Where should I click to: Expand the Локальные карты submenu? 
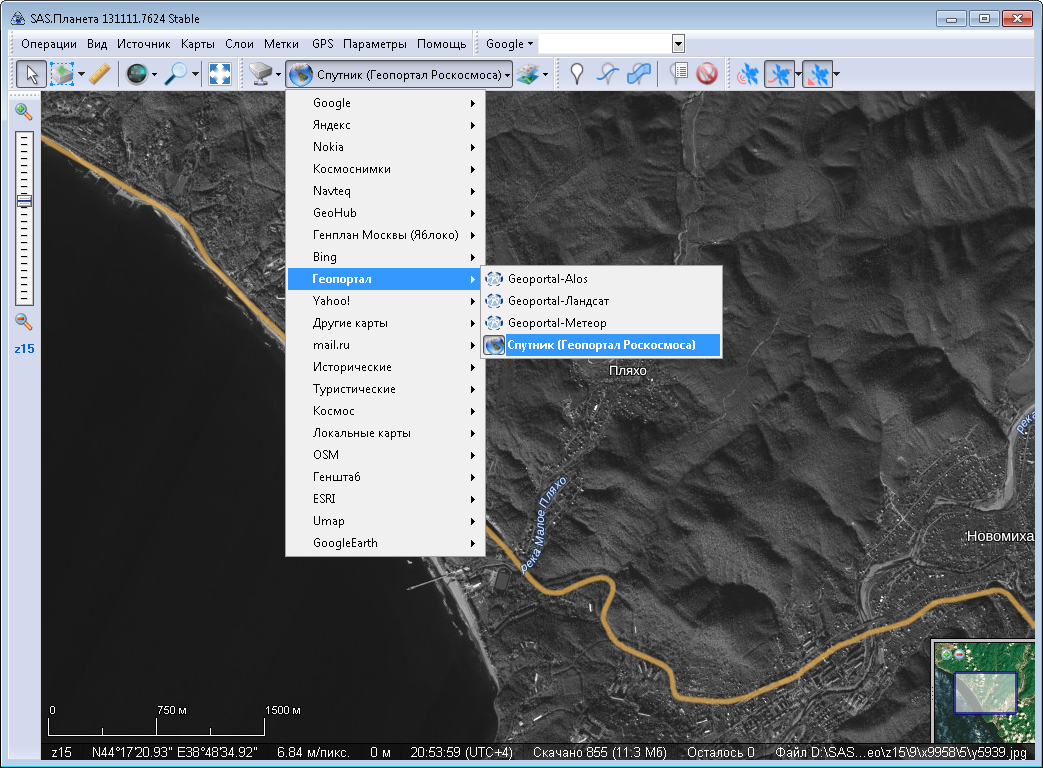coord(386,433)
